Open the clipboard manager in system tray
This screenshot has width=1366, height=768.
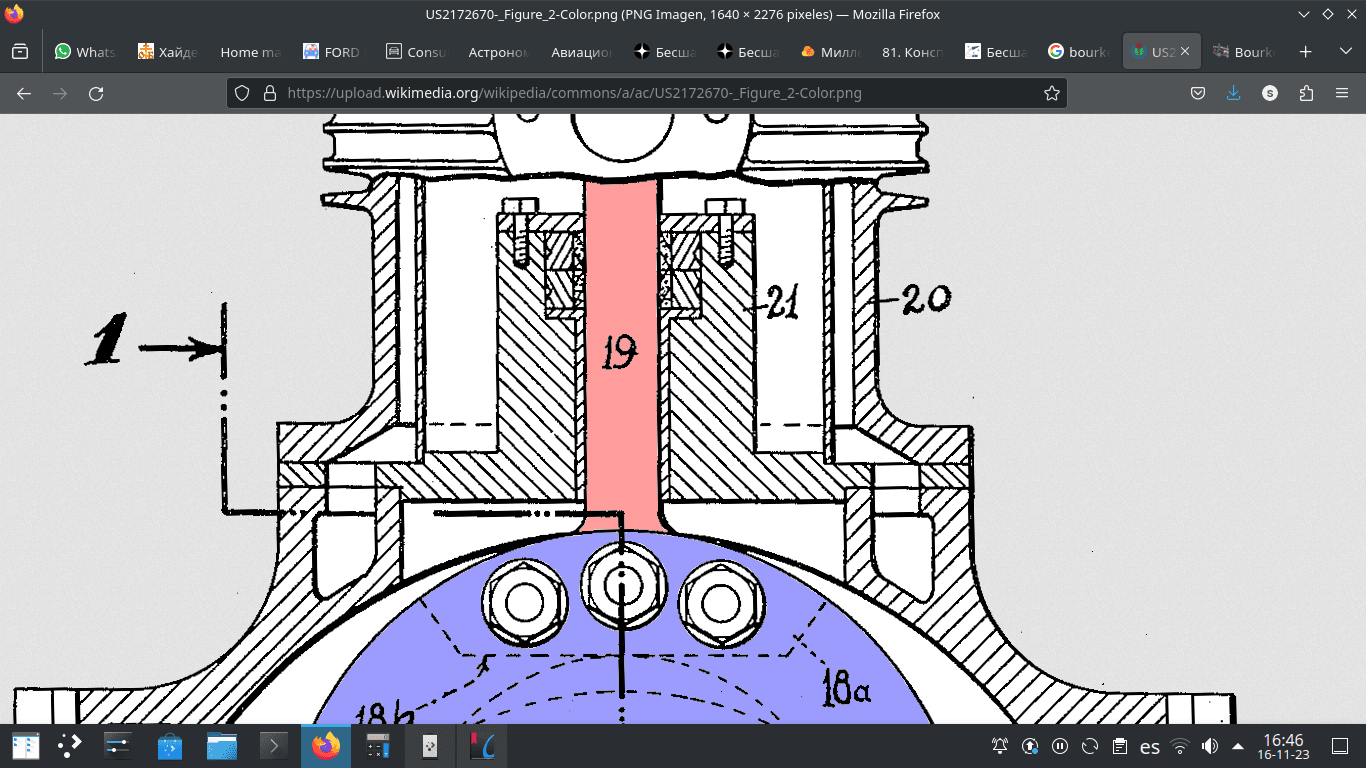[1119, 746]
